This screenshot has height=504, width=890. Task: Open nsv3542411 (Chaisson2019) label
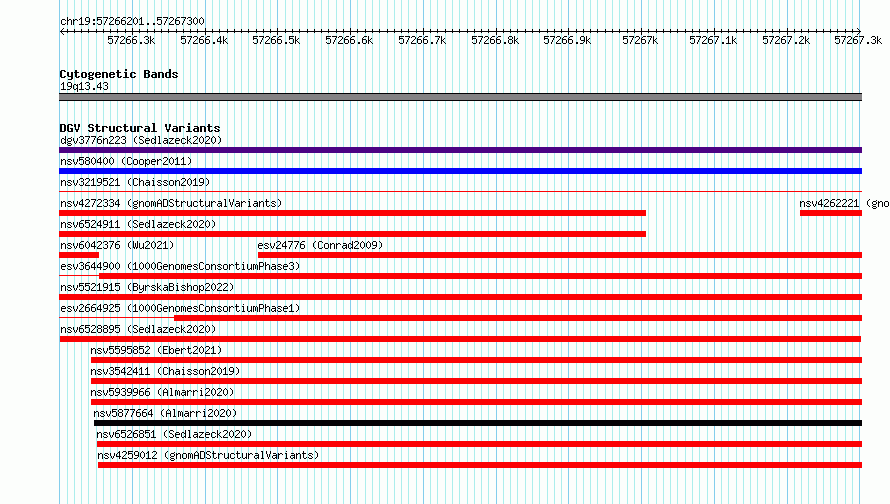click(165, 371)
